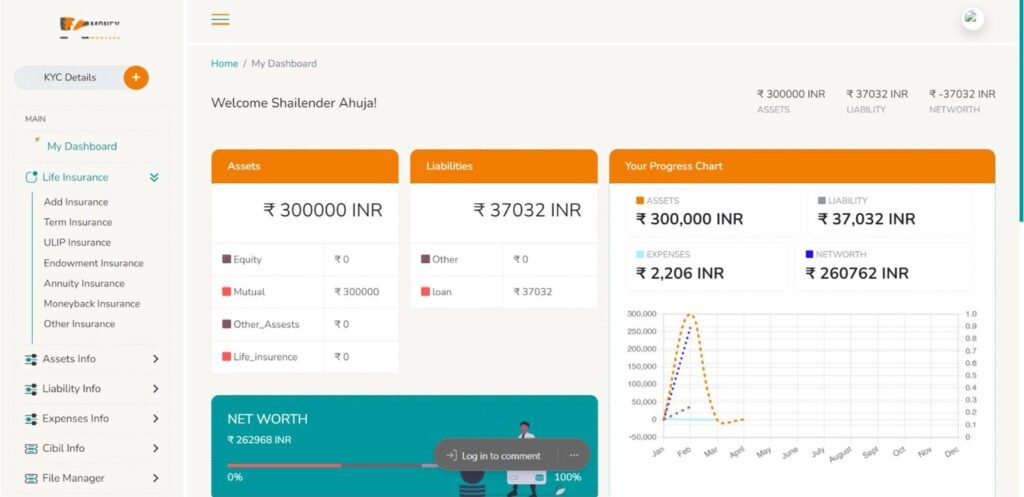Click Your Progress Chart header
This screenshot has height=497, width=1024.
(x=802, y=167)
